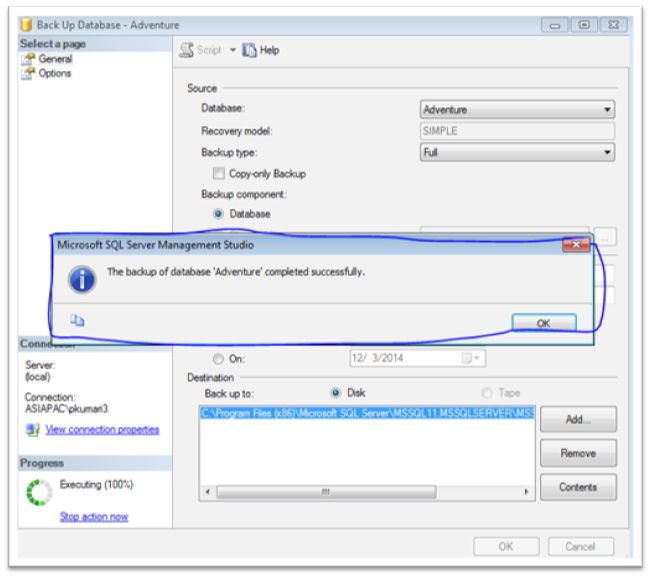Image resolution: width=650 pixels, height=577 pixels.
Task: Click the copy message icon in dialog
Action: coord(77,320)
